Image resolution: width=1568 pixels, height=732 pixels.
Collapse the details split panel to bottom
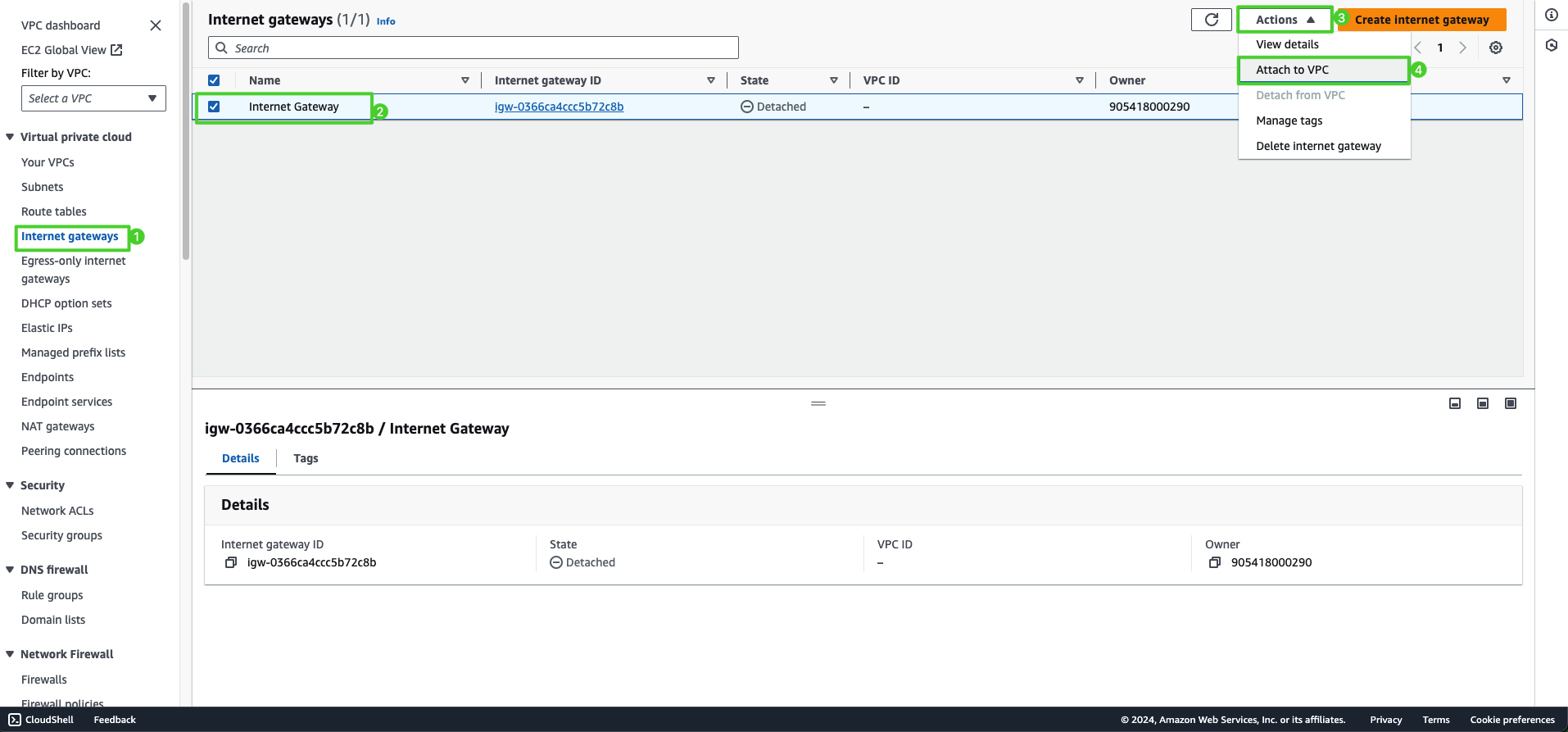point(1455,403)
